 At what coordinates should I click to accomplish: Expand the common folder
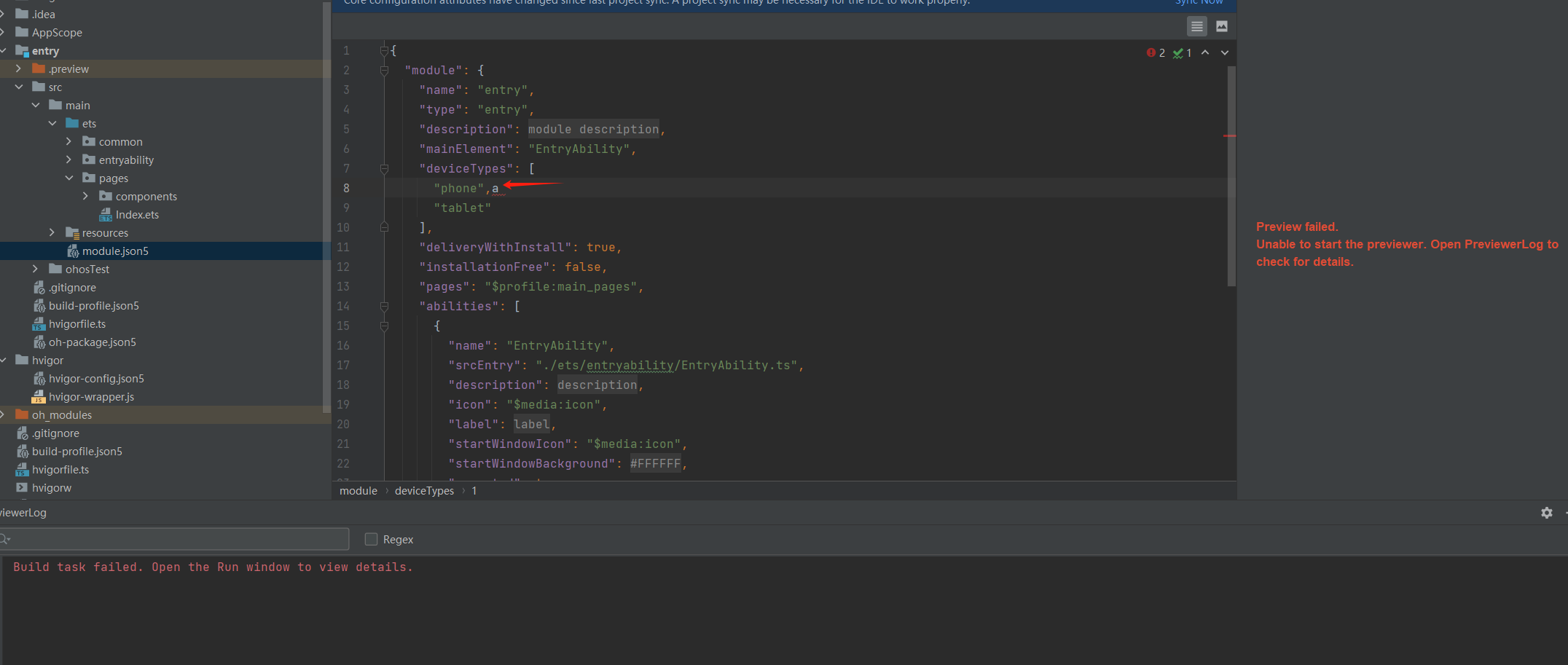point(69,141)
